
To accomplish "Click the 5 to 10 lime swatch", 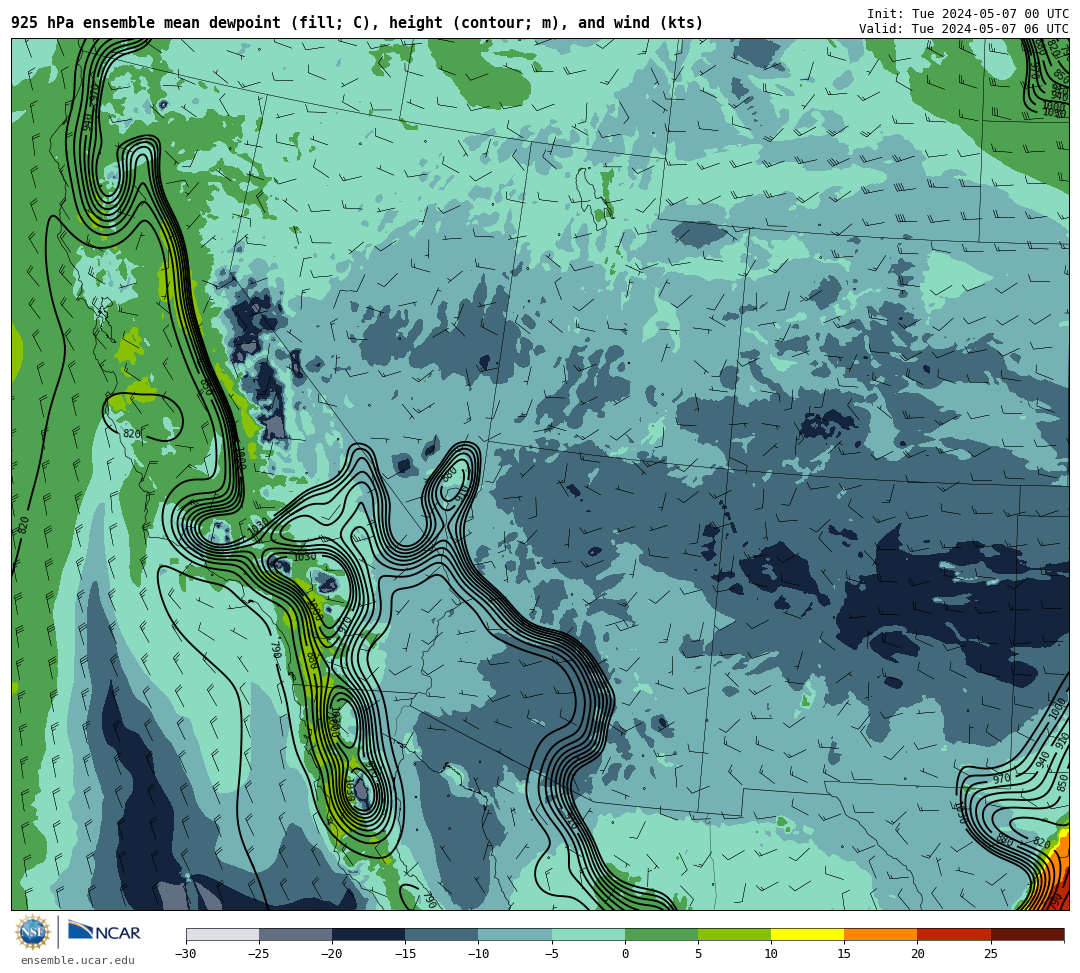I will tap(734, 934).
